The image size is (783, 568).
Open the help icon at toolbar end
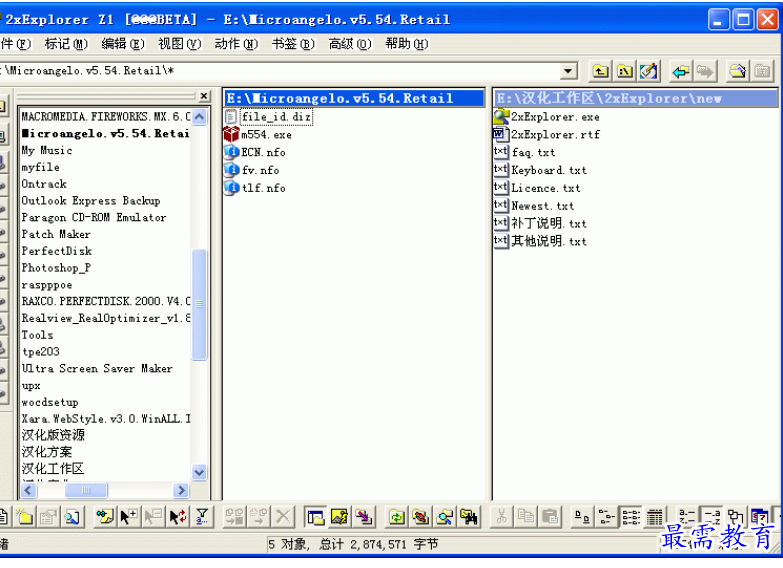(760, 517)
